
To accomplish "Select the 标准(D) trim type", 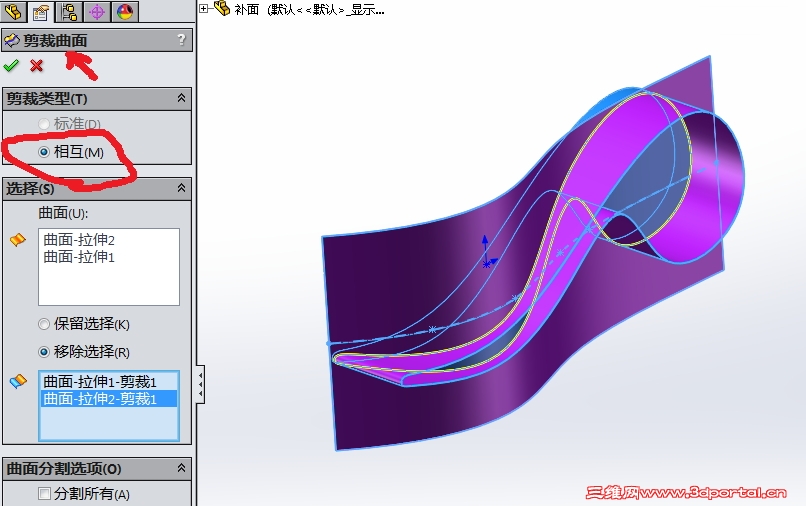I will (44, 124).
